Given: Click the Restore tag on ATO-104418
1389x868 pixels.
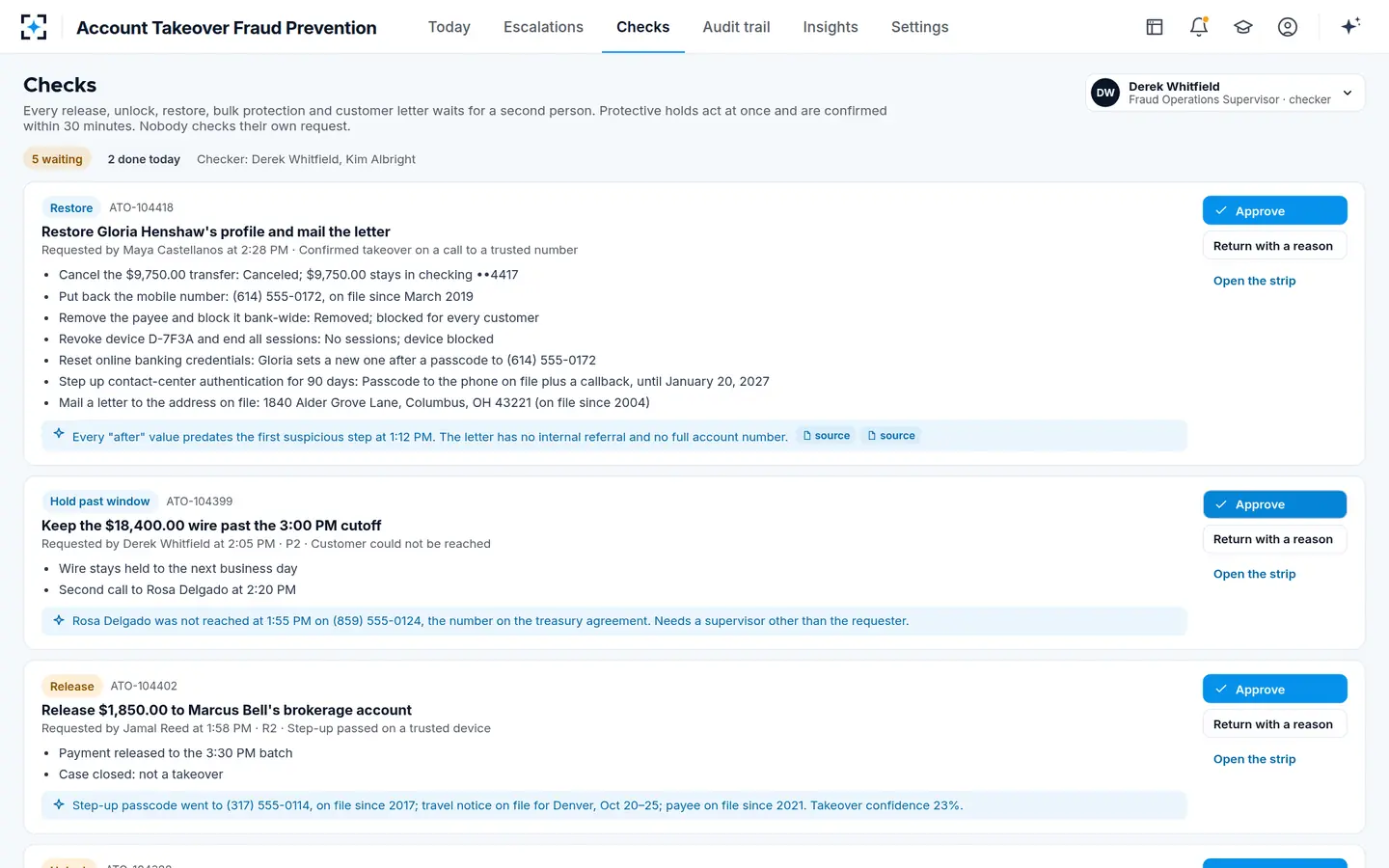Looking at the screenshot, I should pos(71,207).
